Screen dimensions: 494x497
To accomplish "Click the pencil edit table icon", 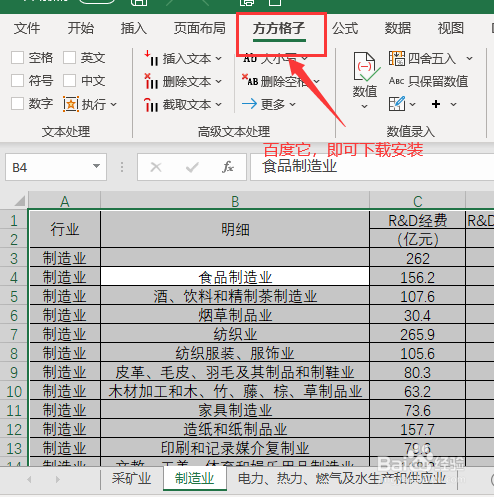I will click(397, 104).
